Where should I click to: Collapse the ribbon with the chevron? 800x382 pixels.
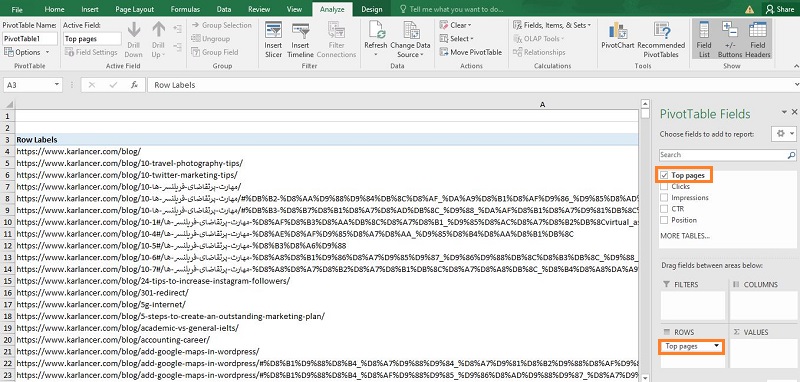click(795, 66)
